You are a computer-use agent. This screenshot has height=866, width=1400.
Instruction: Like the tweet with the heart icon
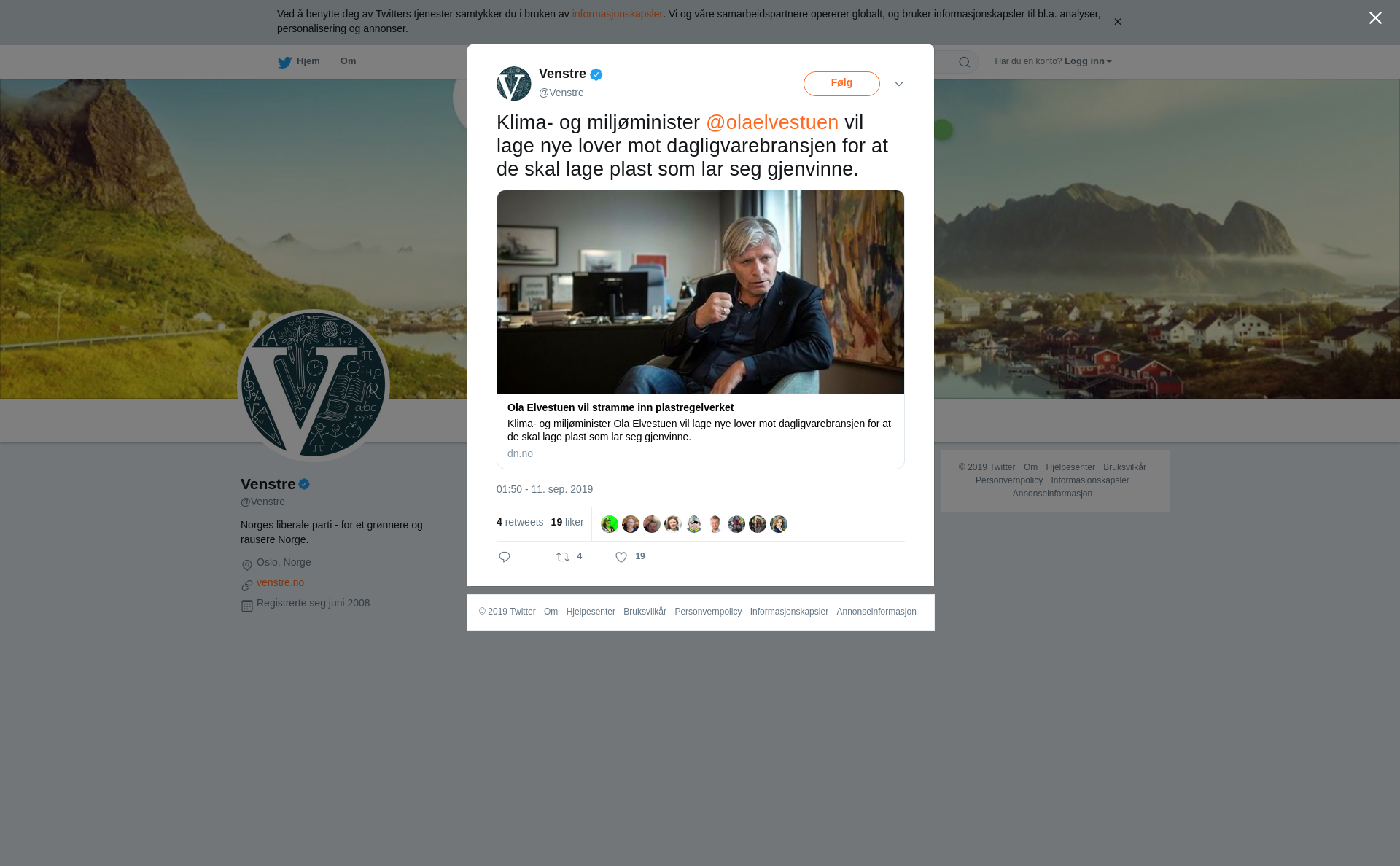[621, 557]
